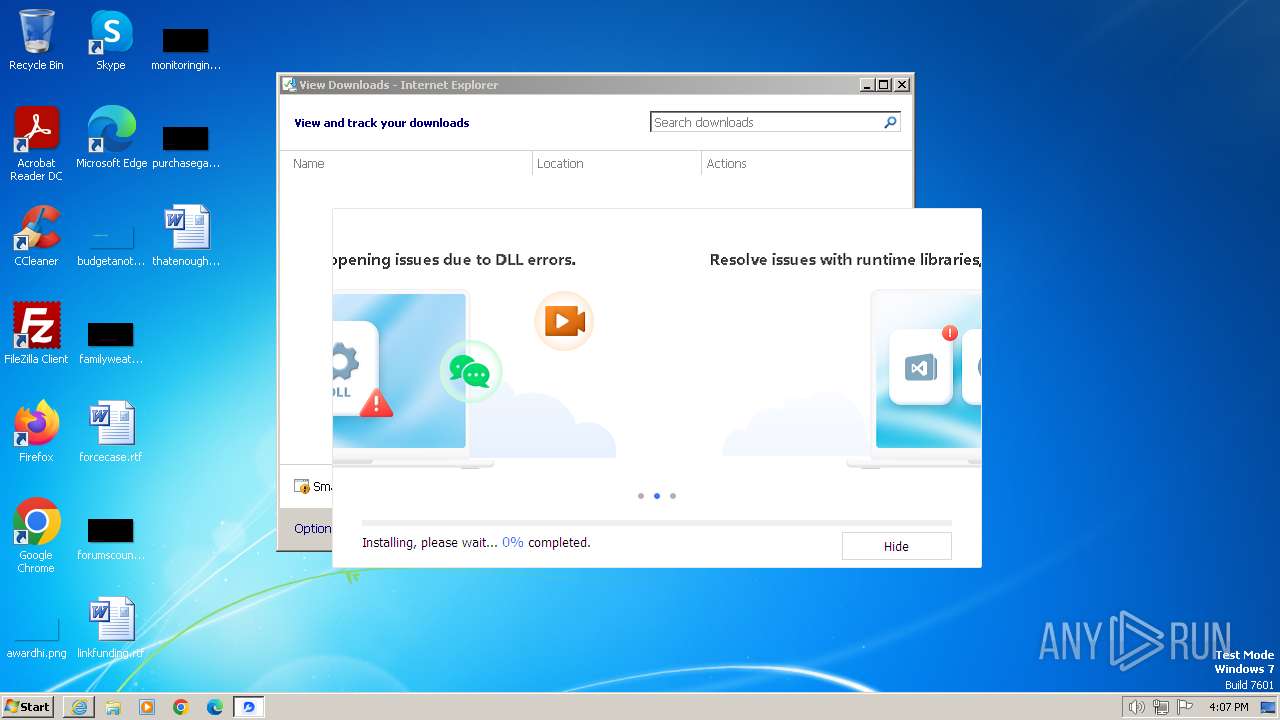Click the search magnifier icon in View Downloads
This screenshot has height=720, width=1280.
pyautogui.click(x=890, y=122)
